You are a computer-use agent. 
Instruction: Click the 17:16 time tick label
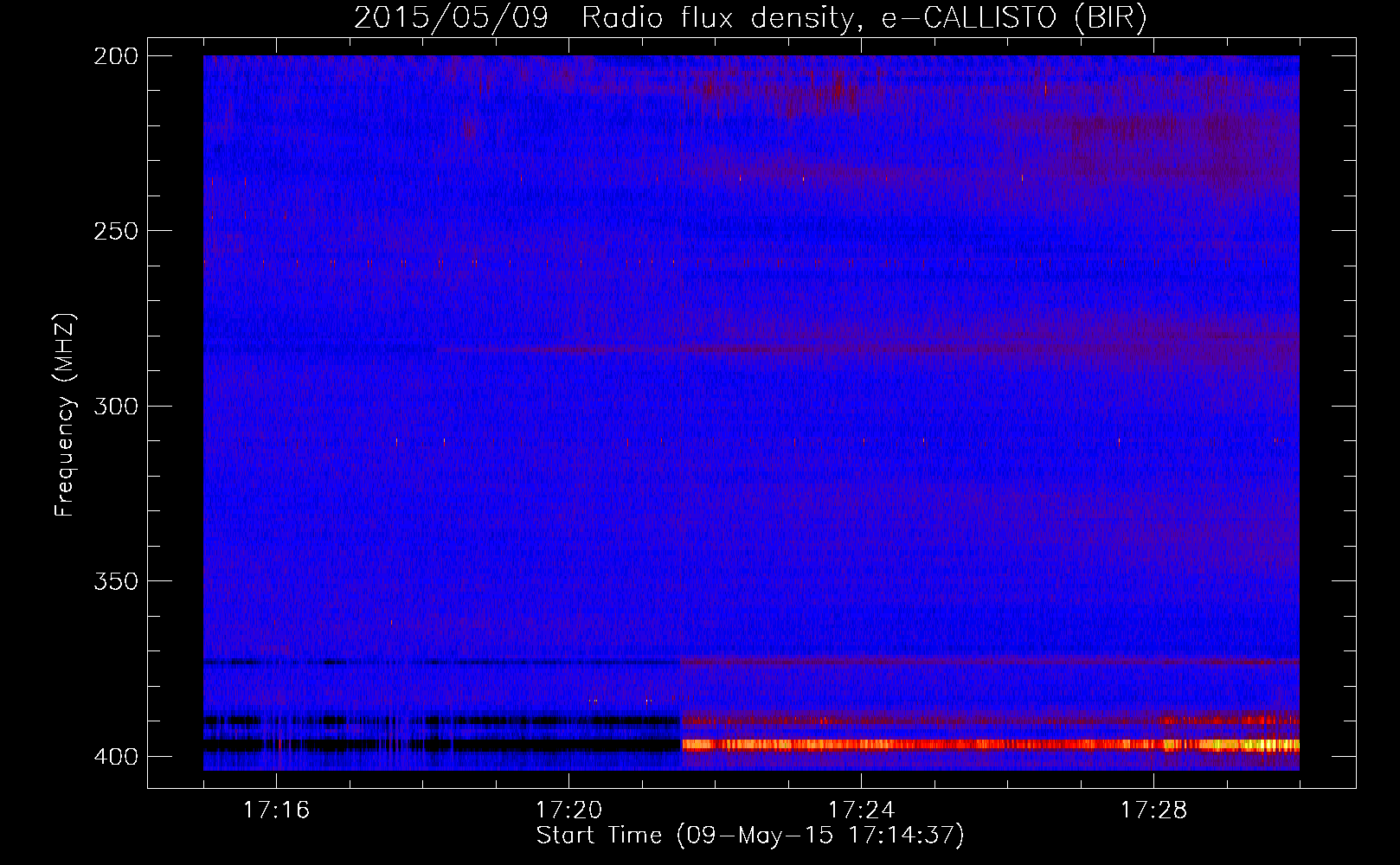[276, 810]
